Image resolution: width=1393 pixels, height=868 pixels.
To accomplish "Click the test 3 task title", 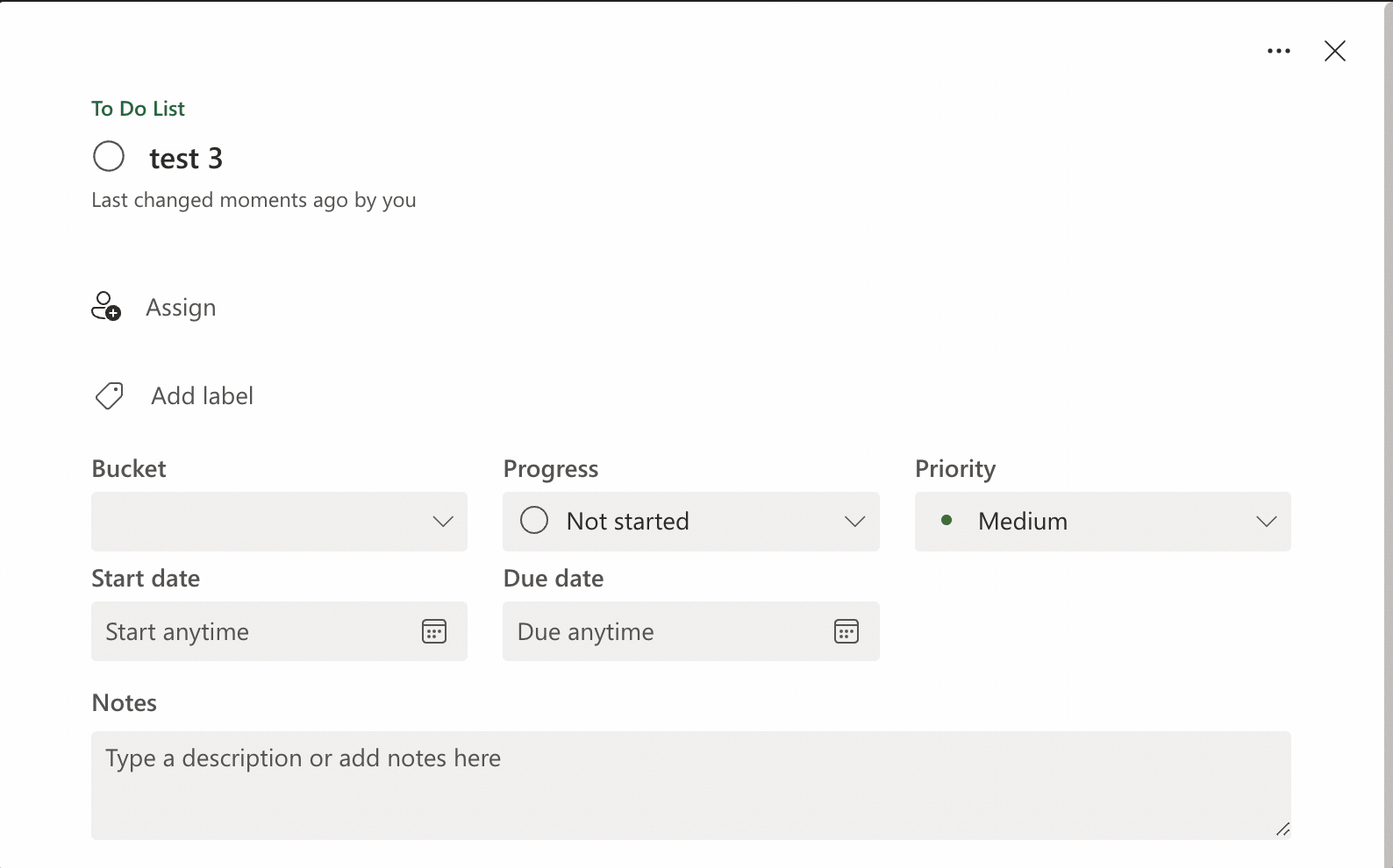I will pyautogui.click(x=186, y=159).
